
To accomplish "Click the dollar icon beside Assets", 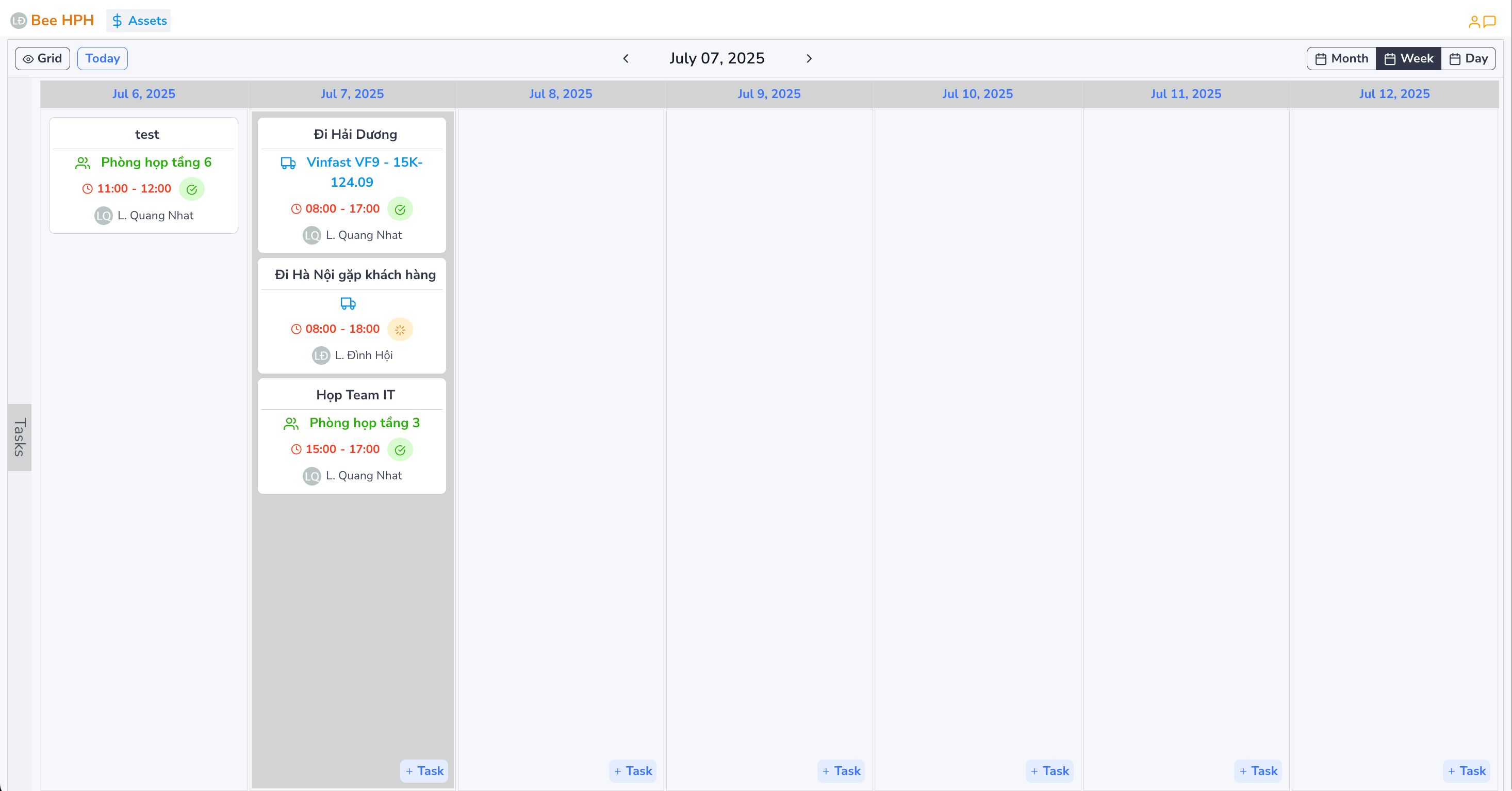I will tap(118, 20).
